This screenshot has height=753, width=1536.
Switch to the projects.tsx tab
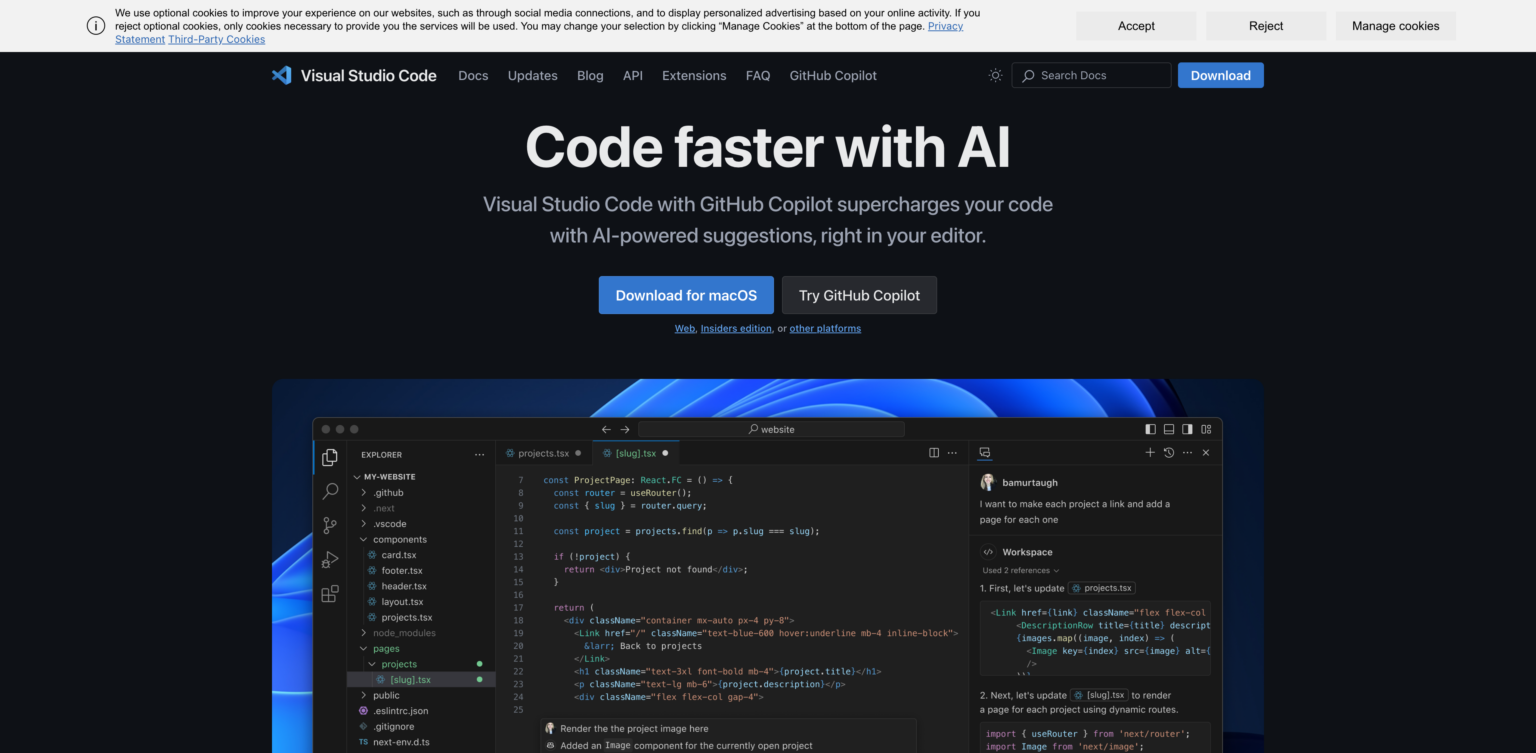(x=544, y=452)
